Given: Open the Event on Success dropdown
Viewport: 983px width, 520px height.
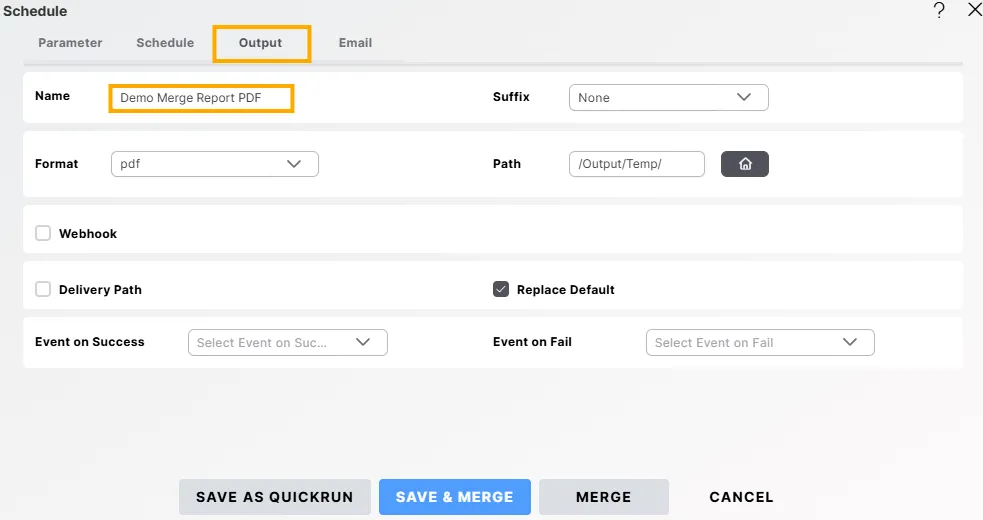Looking at the screenshot, I should (x=287, y=342).
